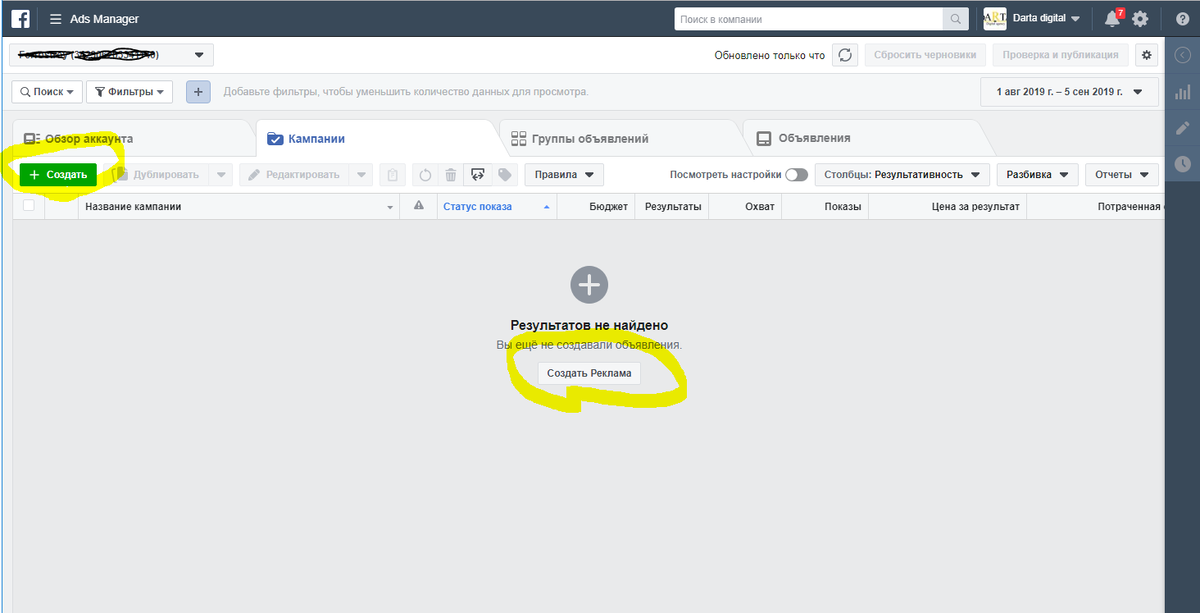1200x613 pixels.
Task: Click the refresh data icon
Action: (845, 55)
